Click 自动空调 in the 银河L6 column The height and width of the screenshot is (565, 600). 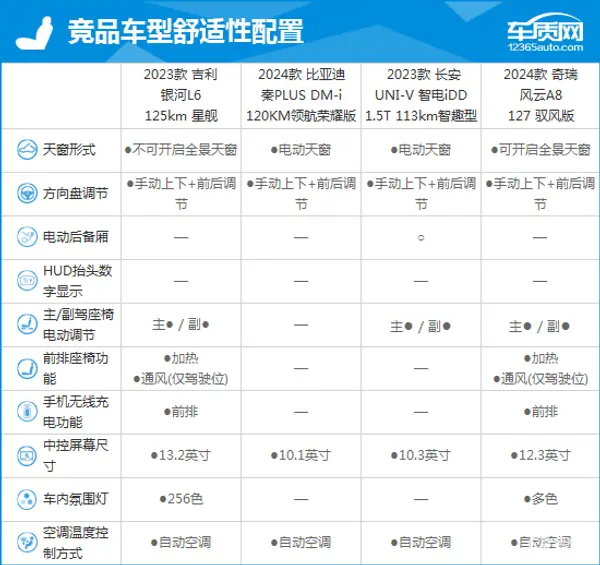pyautogui.click(x=181, y=542)
